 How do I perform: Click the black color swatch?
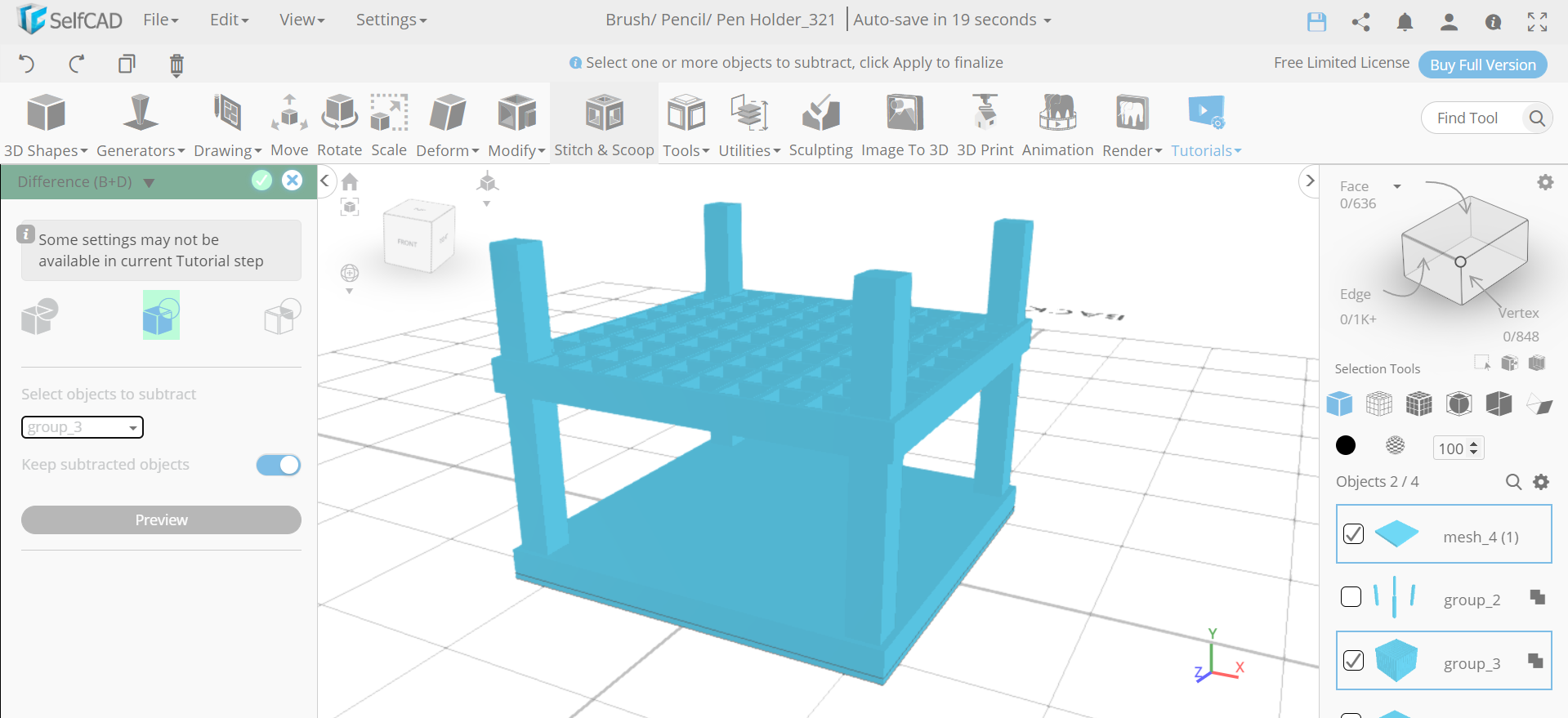(1346, 445)
